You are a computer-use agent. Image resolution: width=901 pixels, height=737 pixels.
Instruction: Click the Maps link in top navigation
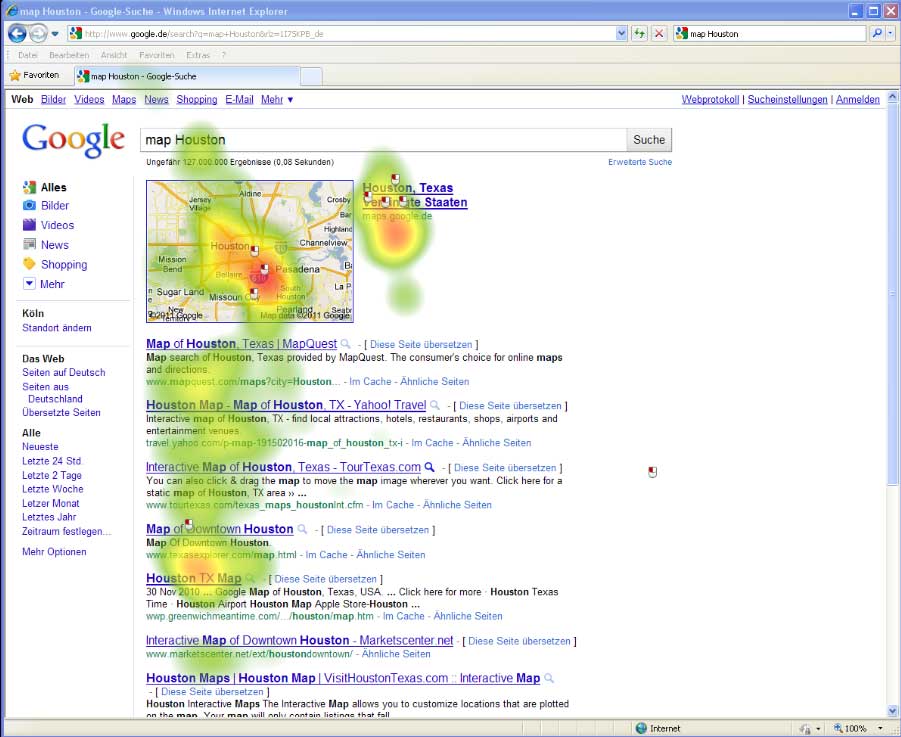(124, 99)
